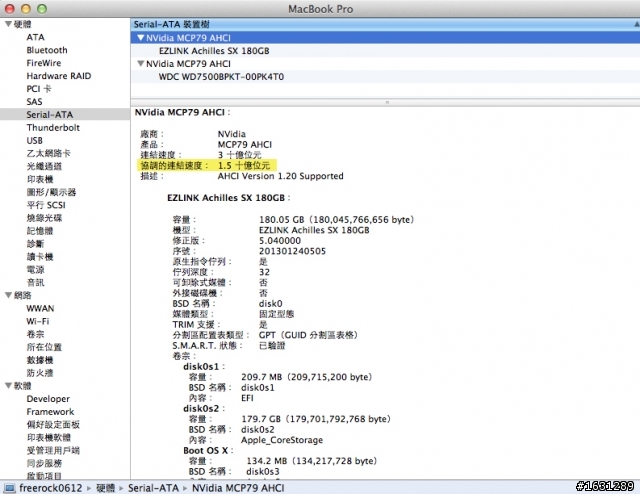
Task: Select Hardware RAID in sidebar
Action: tap(59, 76)
